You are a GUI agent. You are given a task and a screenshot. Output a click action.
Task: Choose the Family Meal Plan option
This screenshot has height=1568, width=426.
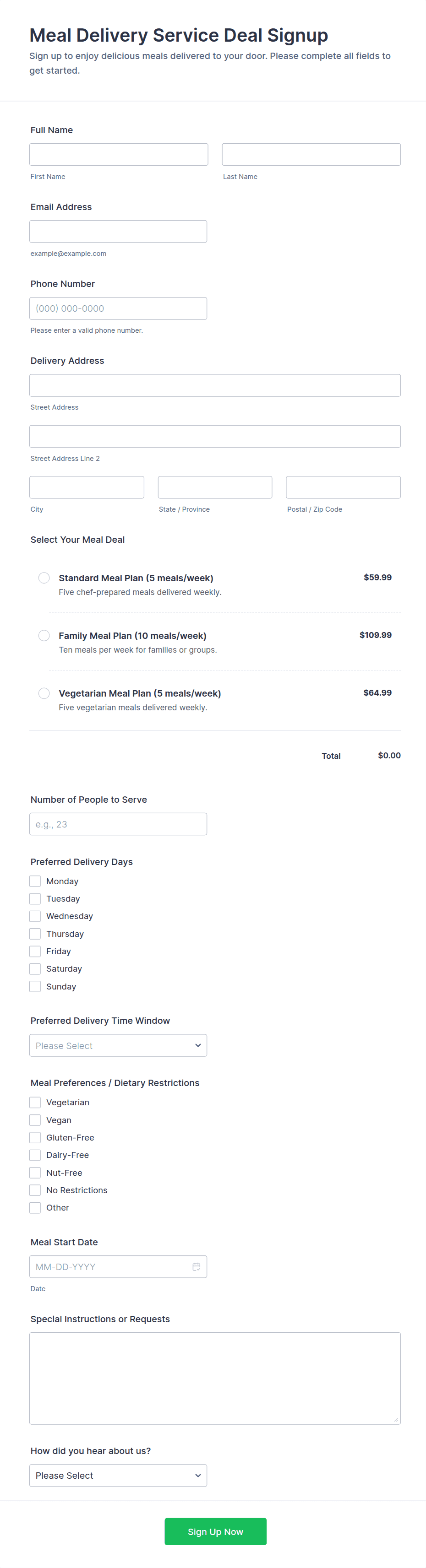[x=44, y=635]
